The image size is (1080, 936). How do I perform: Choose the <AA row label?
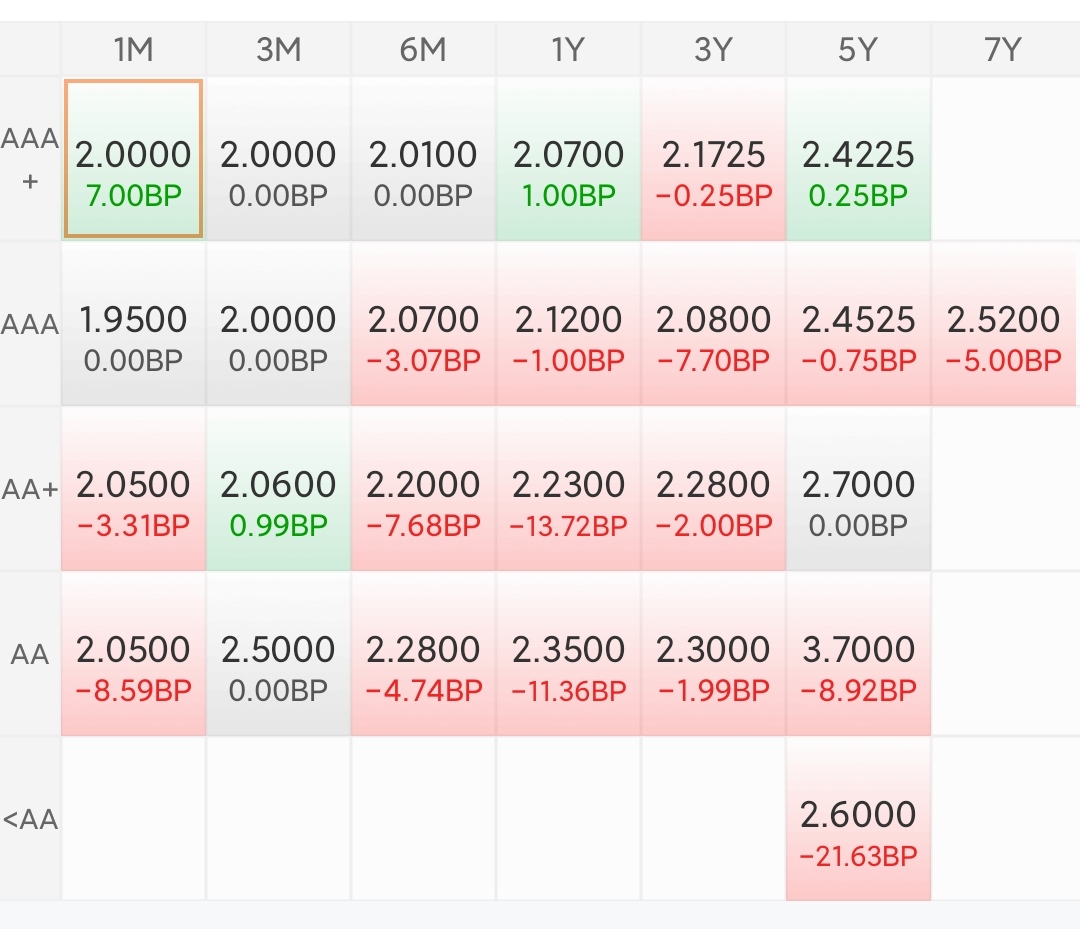point(30,819)
